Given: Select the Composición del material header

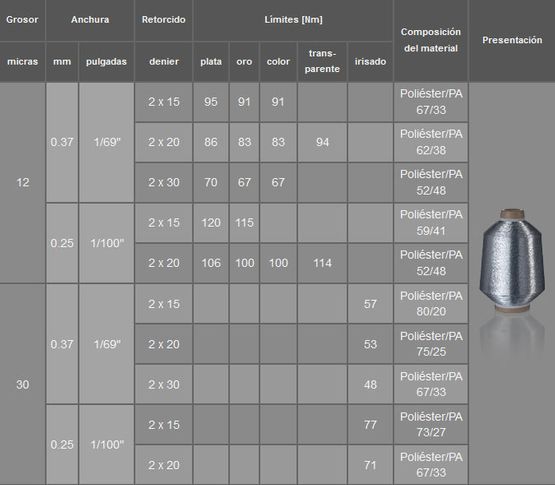Looking at the screenshot, I should point(431,40).
